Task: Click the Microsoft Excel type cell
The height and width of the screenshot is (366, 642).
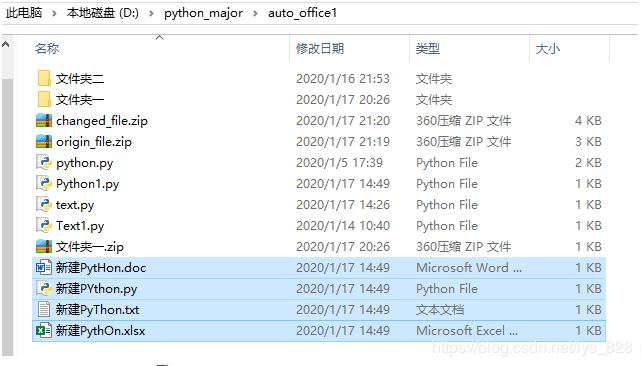Action: click(467, 331)
